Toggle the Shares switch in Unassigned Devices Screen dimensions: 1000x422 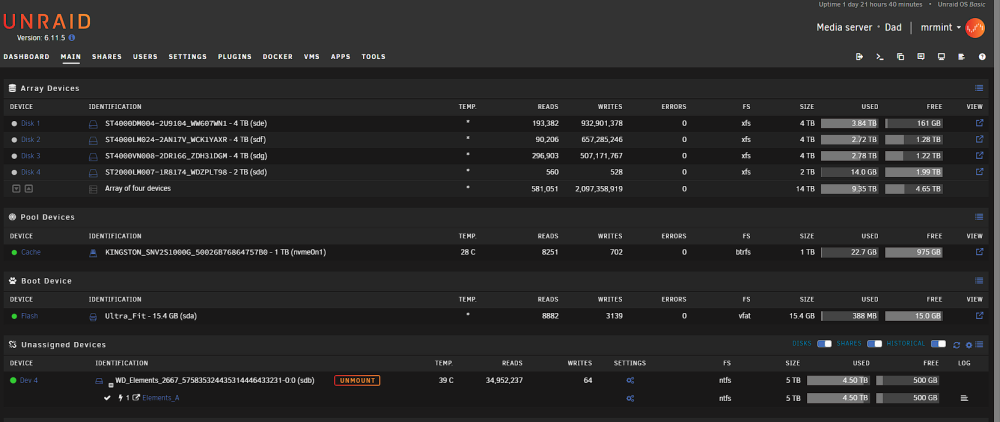tap(874, 344)
